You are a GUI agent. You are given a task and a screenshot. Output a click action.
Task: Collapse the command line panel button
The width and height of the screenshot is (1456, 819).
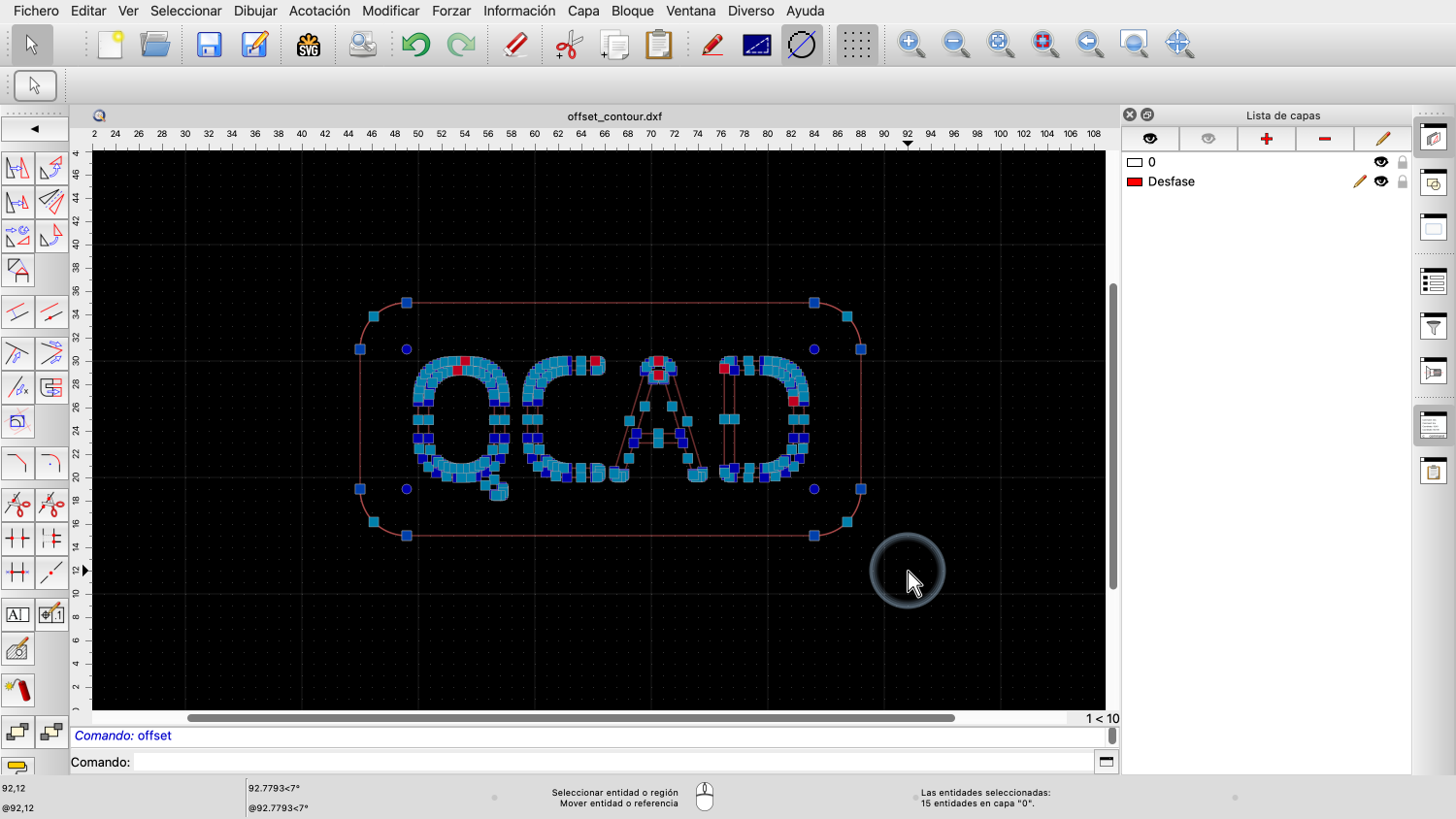(1106, 762)
